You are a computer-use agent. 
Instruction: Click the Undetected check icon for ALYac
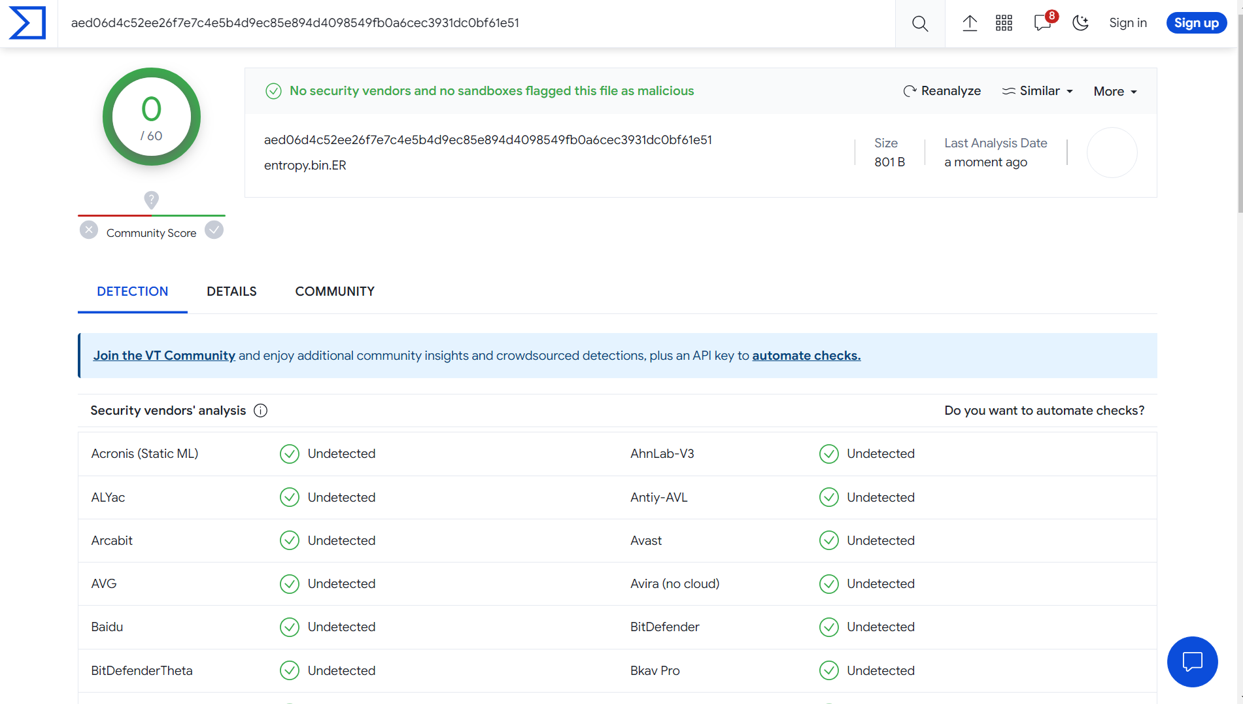coord(289,497)
